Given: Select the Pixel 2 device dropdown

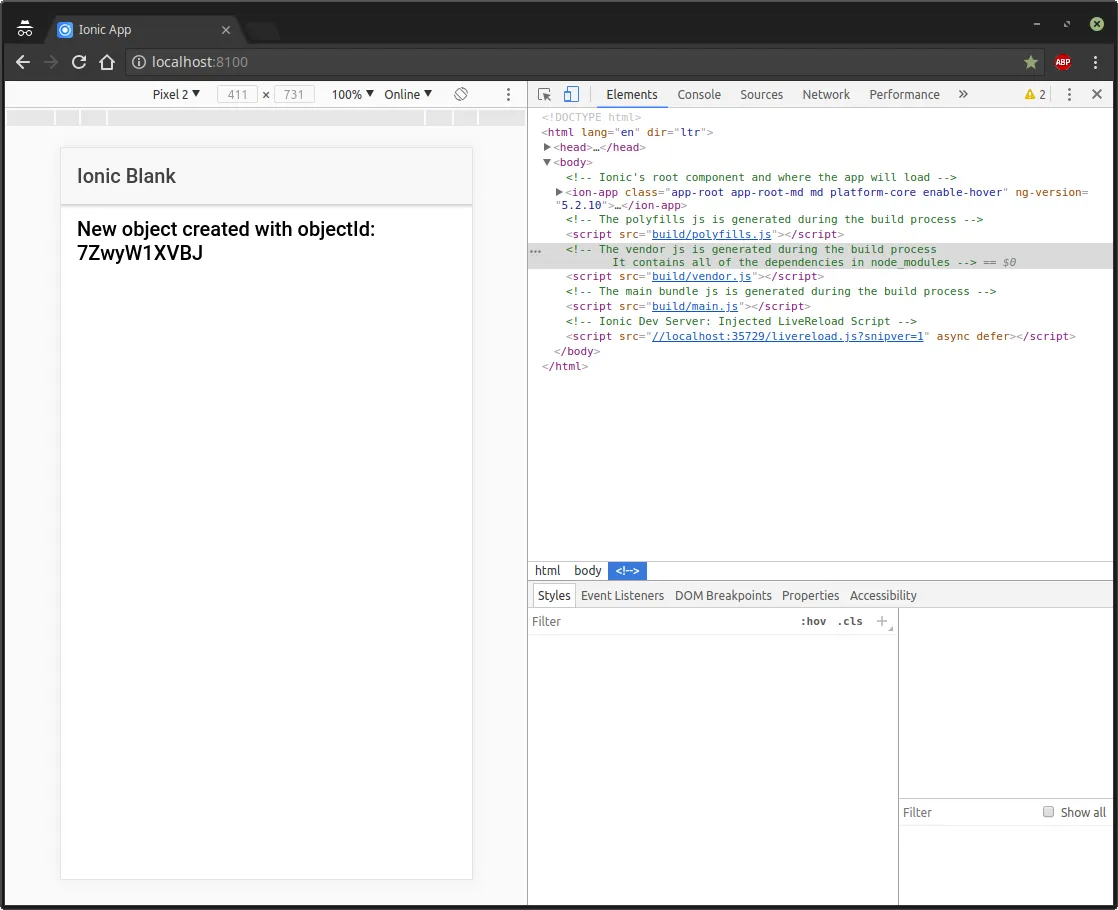Looking at the screenshot, I should click(x=176, y=94).
